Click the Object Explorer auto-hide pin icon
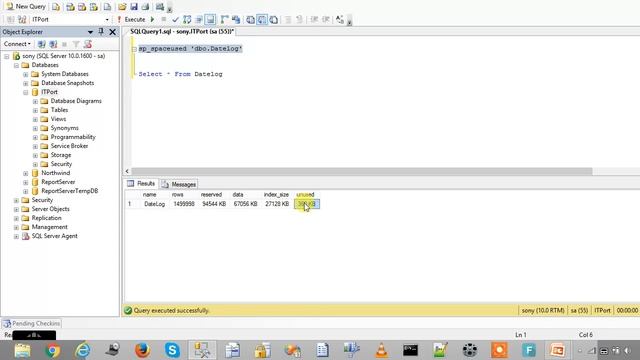Viewport: 640px width, 360px height. coord(101,32)
